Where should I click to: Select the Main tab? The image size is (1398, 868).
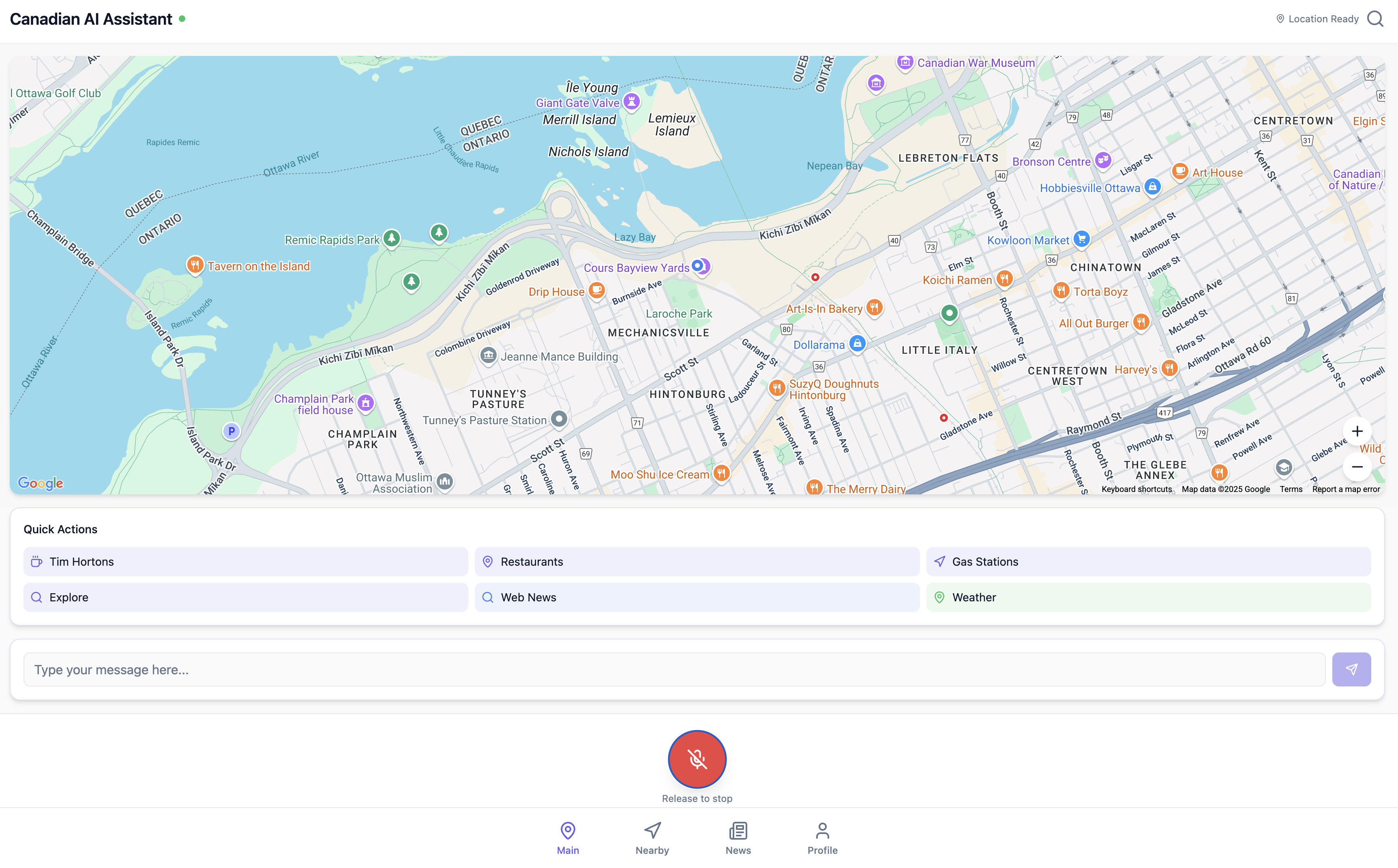pyautogui.click(x=568, y=838)
